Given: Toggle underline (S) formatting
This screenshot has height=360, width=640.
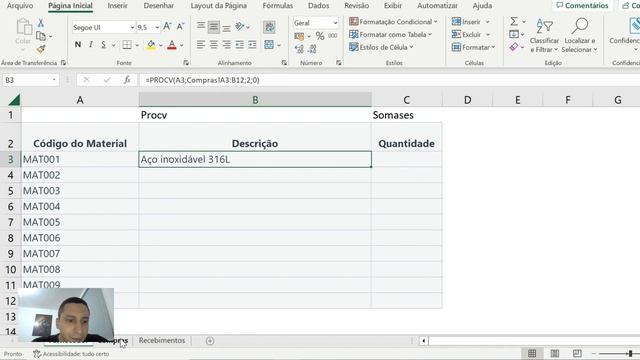Looking at the screenshot, I should [x=104, y=44].
